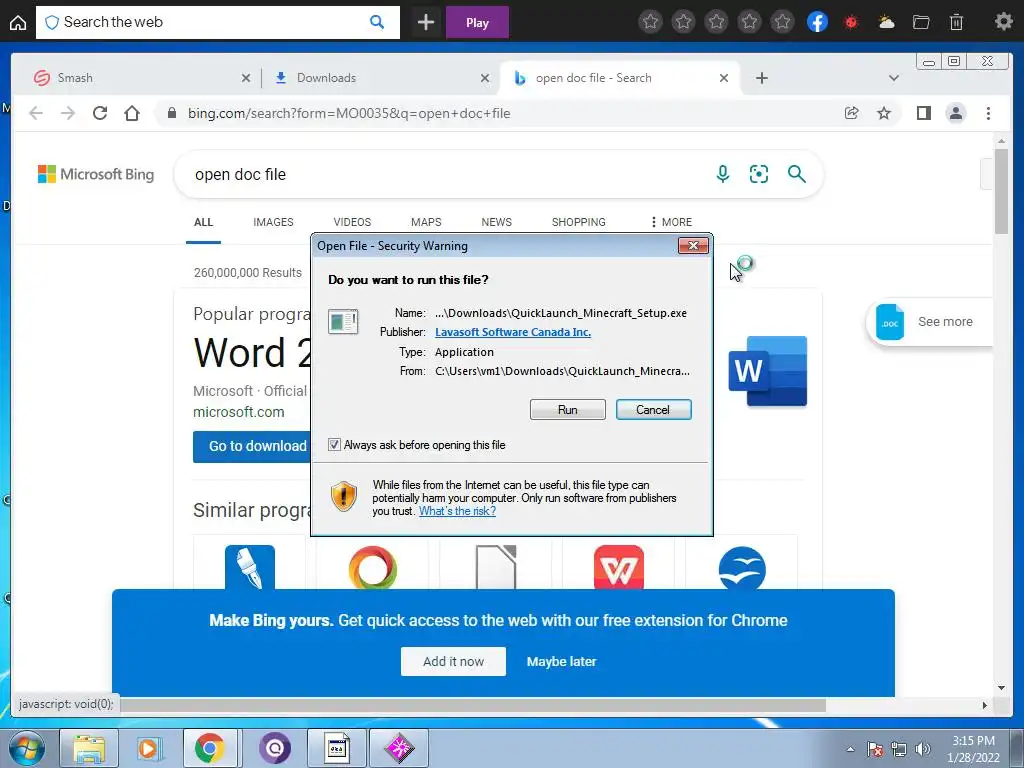Image resolution: width=1024 pixels, height=768 pixels.
Task: Click the Chrome taskbar icon
Action: click(209, 748)
